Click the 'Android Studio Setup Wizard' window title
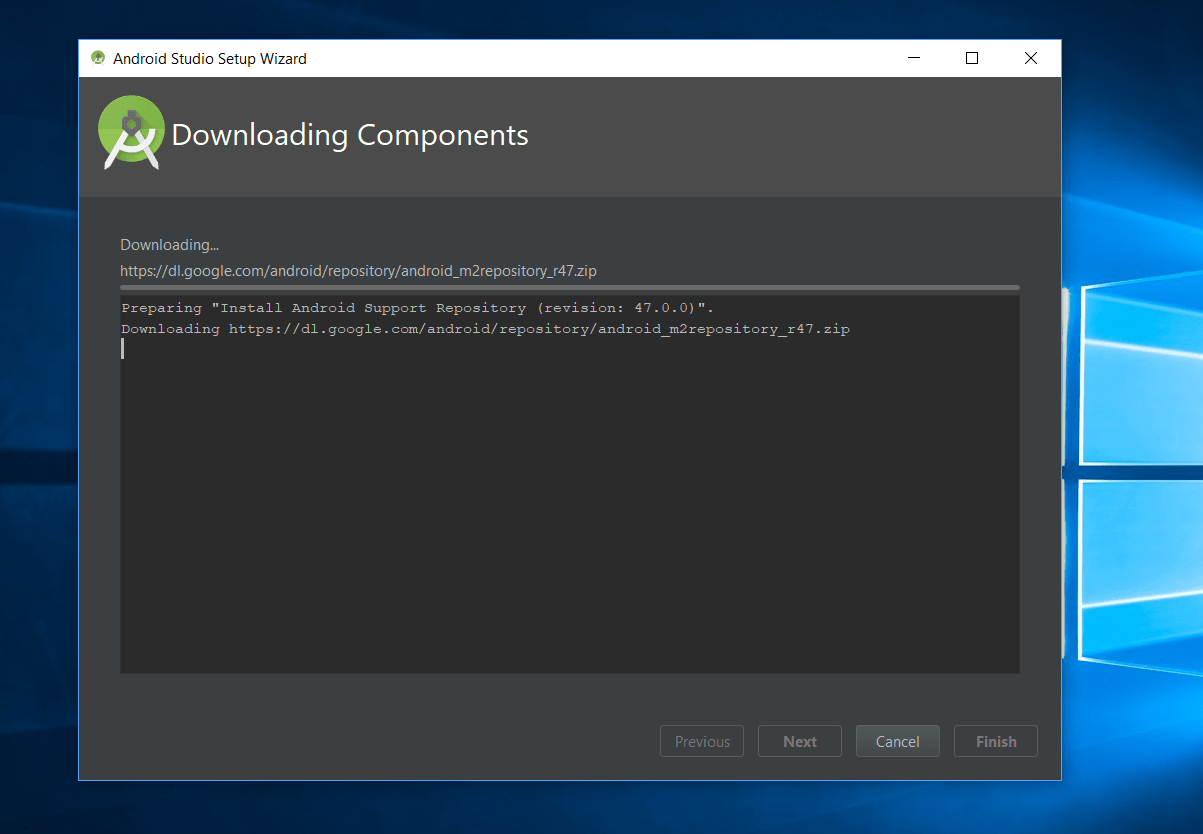The width and height of the screenshot is (1203, 834). point(210,58)
